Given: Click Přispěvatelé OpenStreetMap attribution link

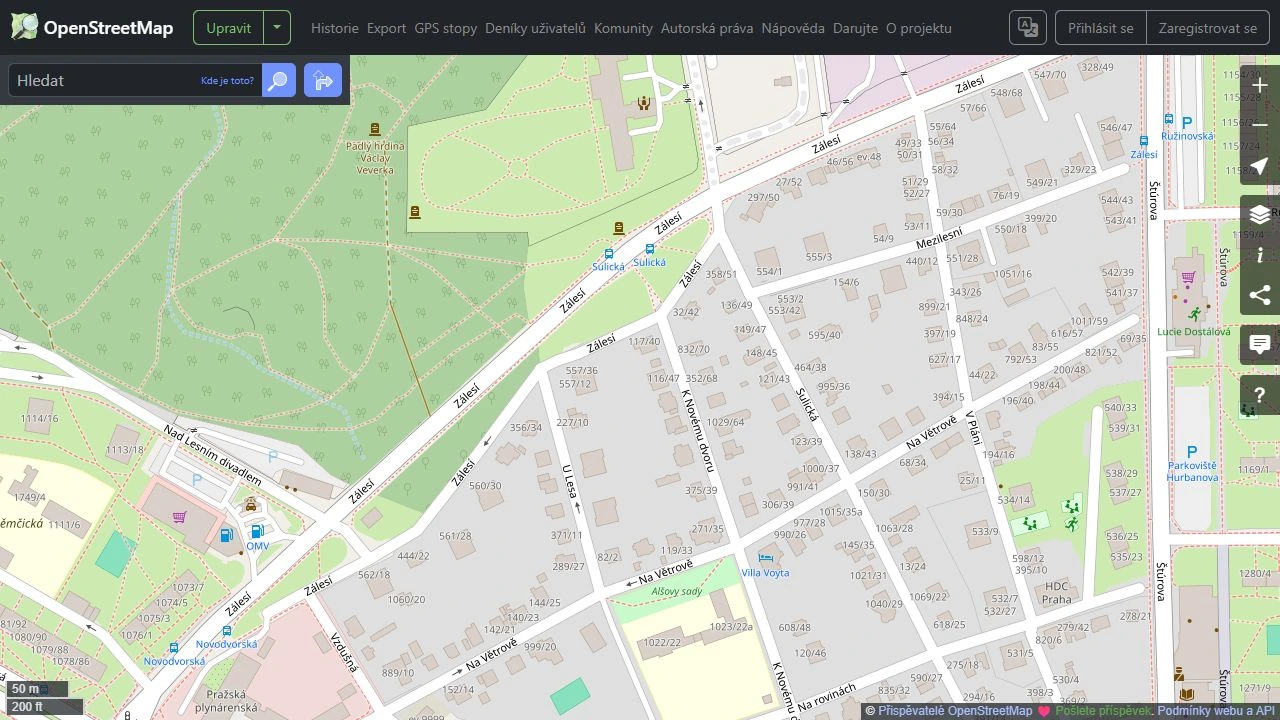Looking at the screenshot, I should (955, 711).
